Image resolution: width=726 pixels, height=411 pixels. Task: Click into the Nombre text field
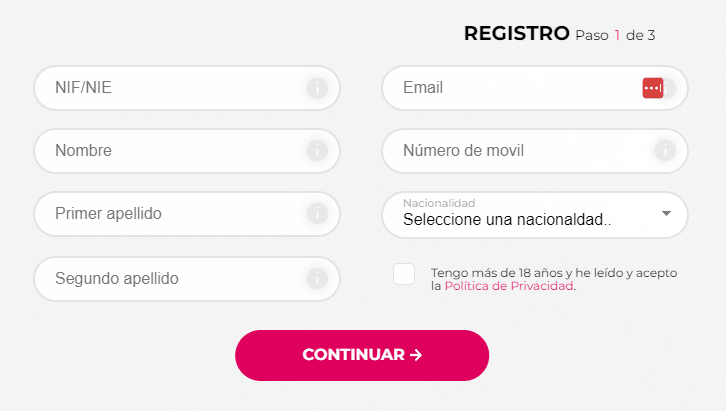pos(170,151)
